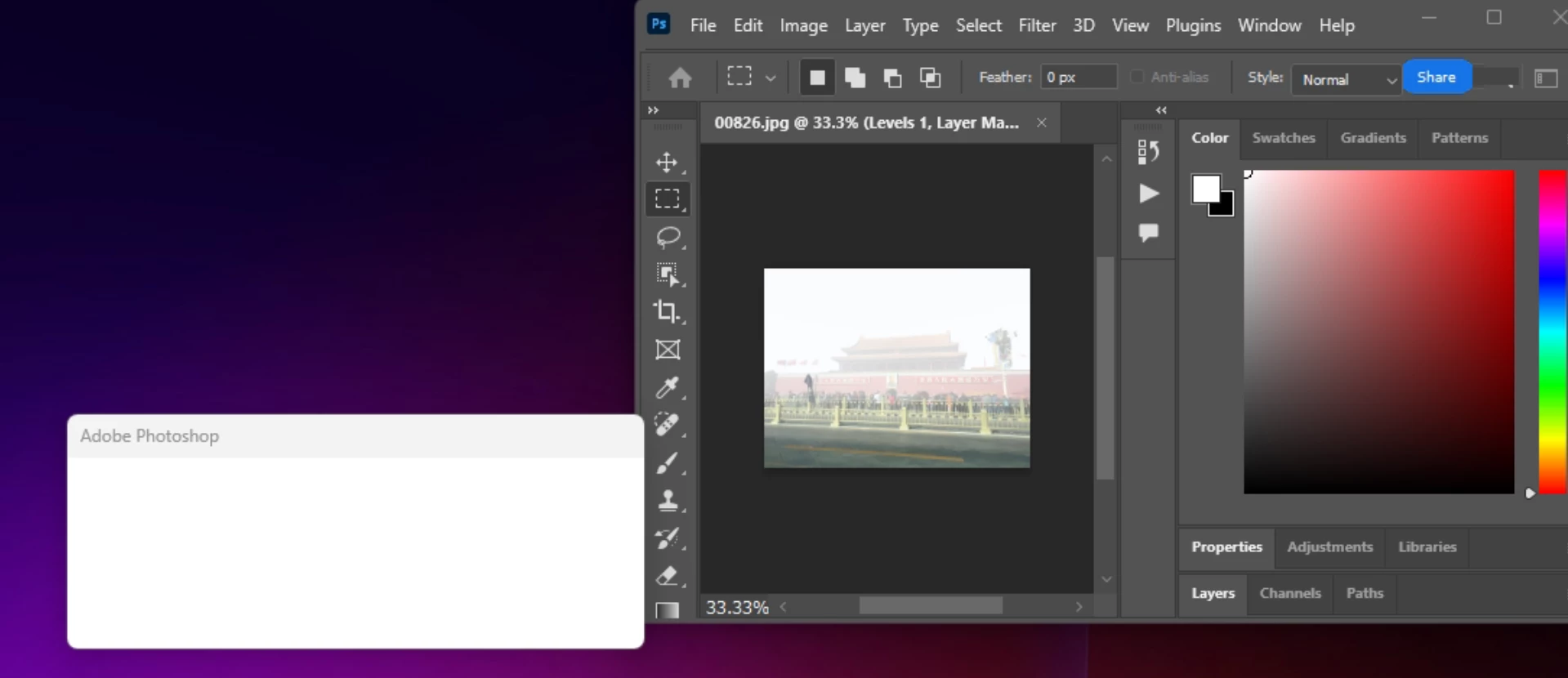
Task: Choose New selection mode
Action: point(816,78)
